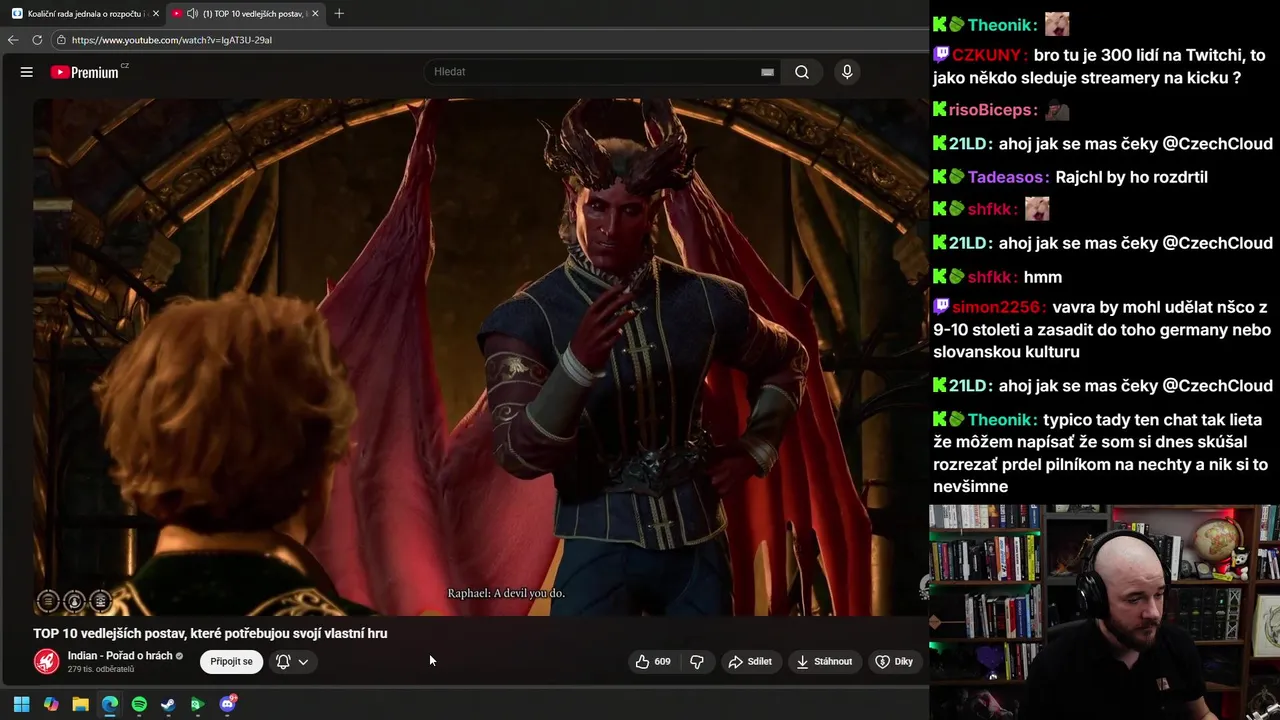Click the '279 tis. odběratelů' subscriber count
The width and height of the screenshot is (1280, 720).
click(101, 669)
